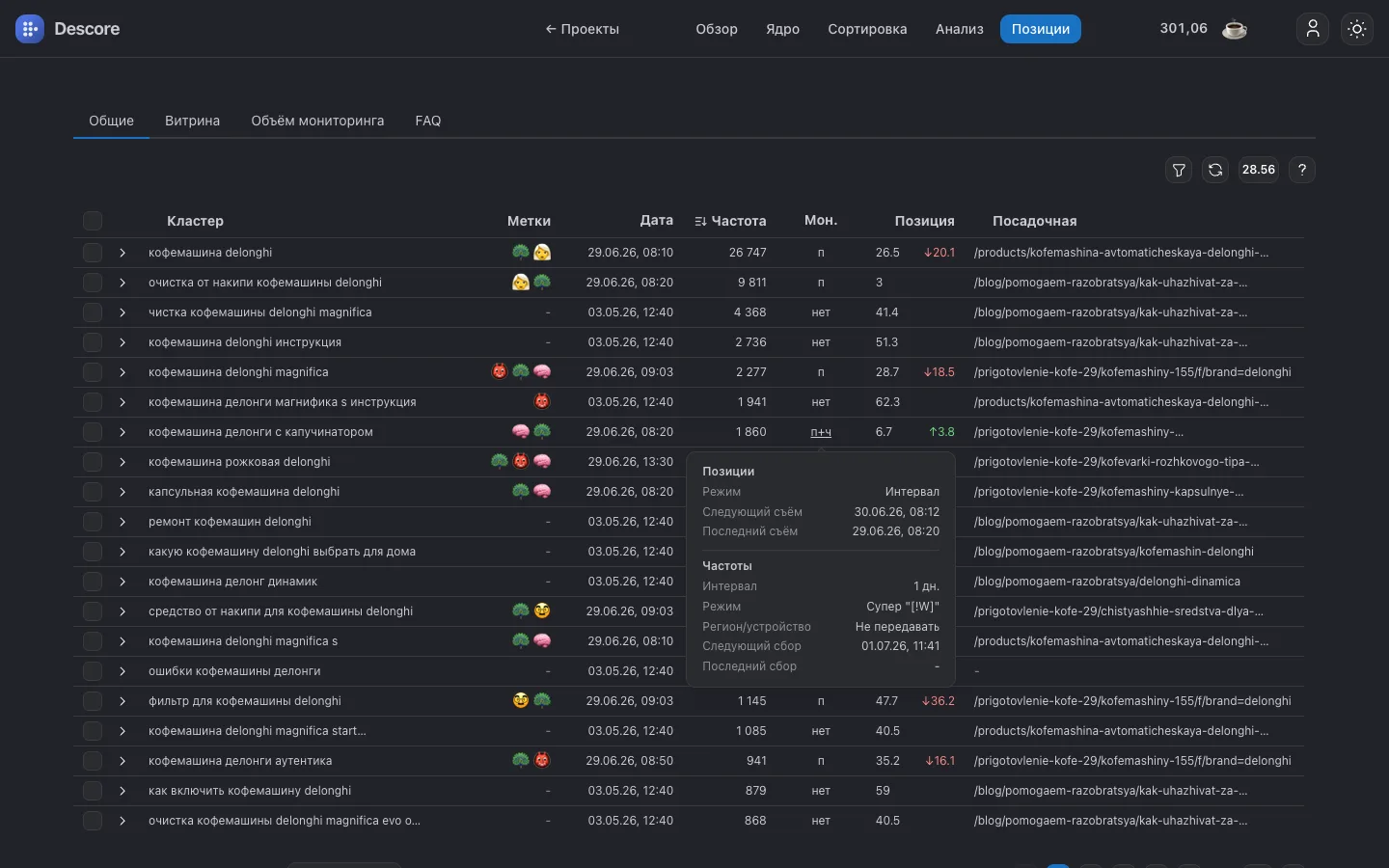Viewport: 1389px width, 868px height.
Task: Click tag icons in delonghi magnifica s row
Action: pos(531,641)
